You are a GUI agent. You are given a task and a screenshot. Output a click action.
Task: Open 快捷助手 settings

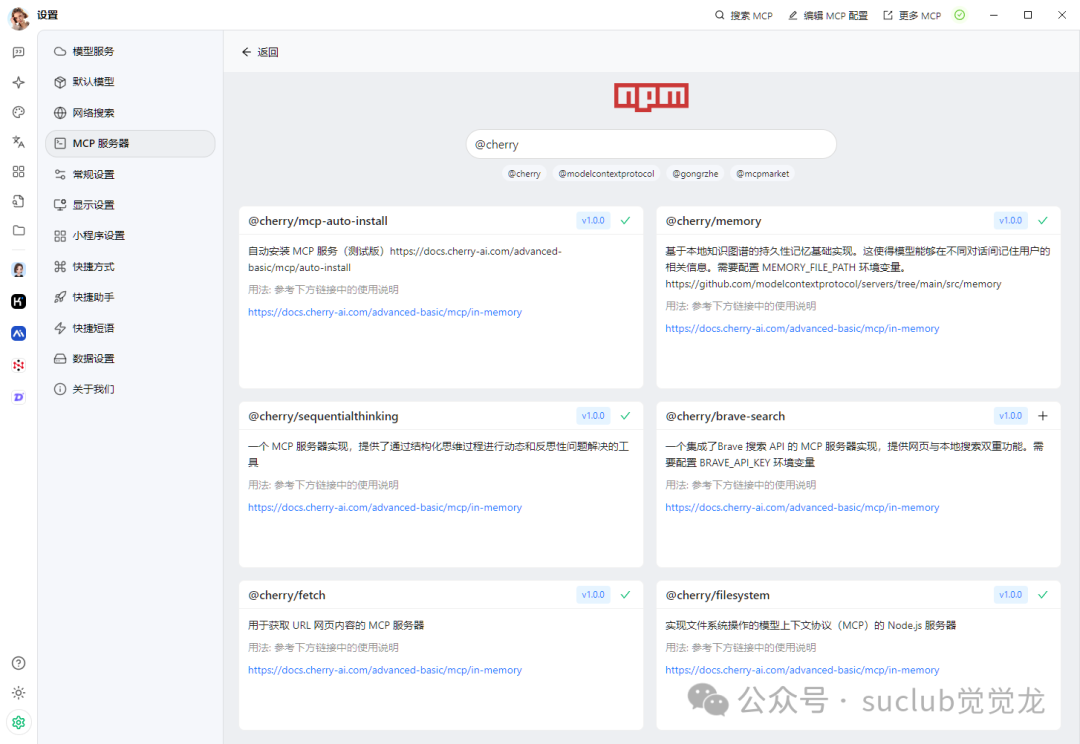(x=130, y=297)
